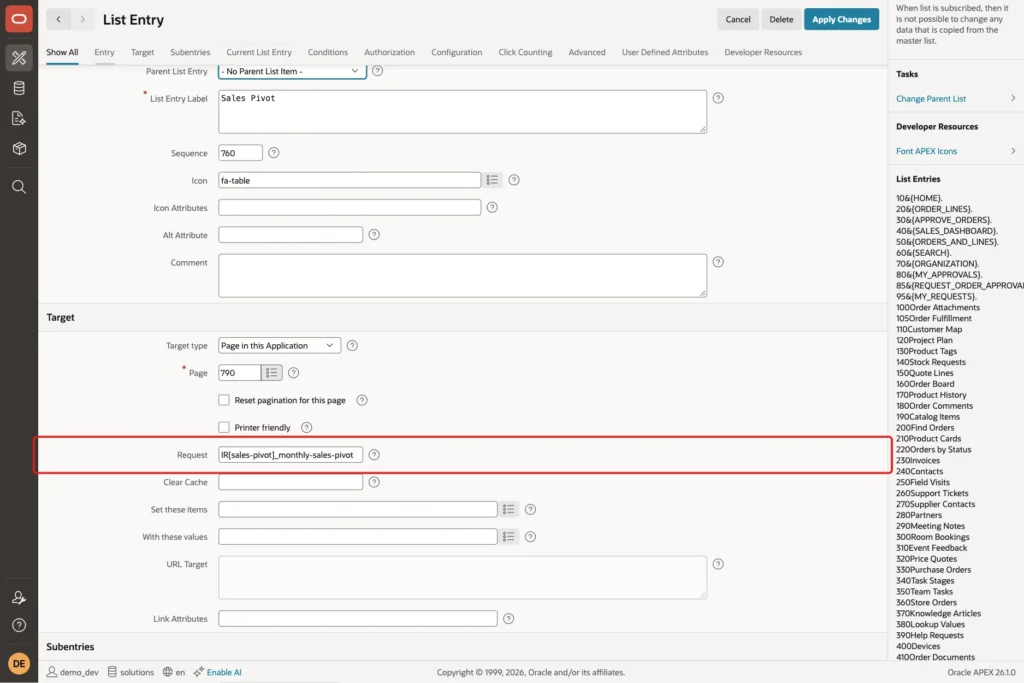Show help for Clear Cache field
1024x683 pixels.
point(374,482)
